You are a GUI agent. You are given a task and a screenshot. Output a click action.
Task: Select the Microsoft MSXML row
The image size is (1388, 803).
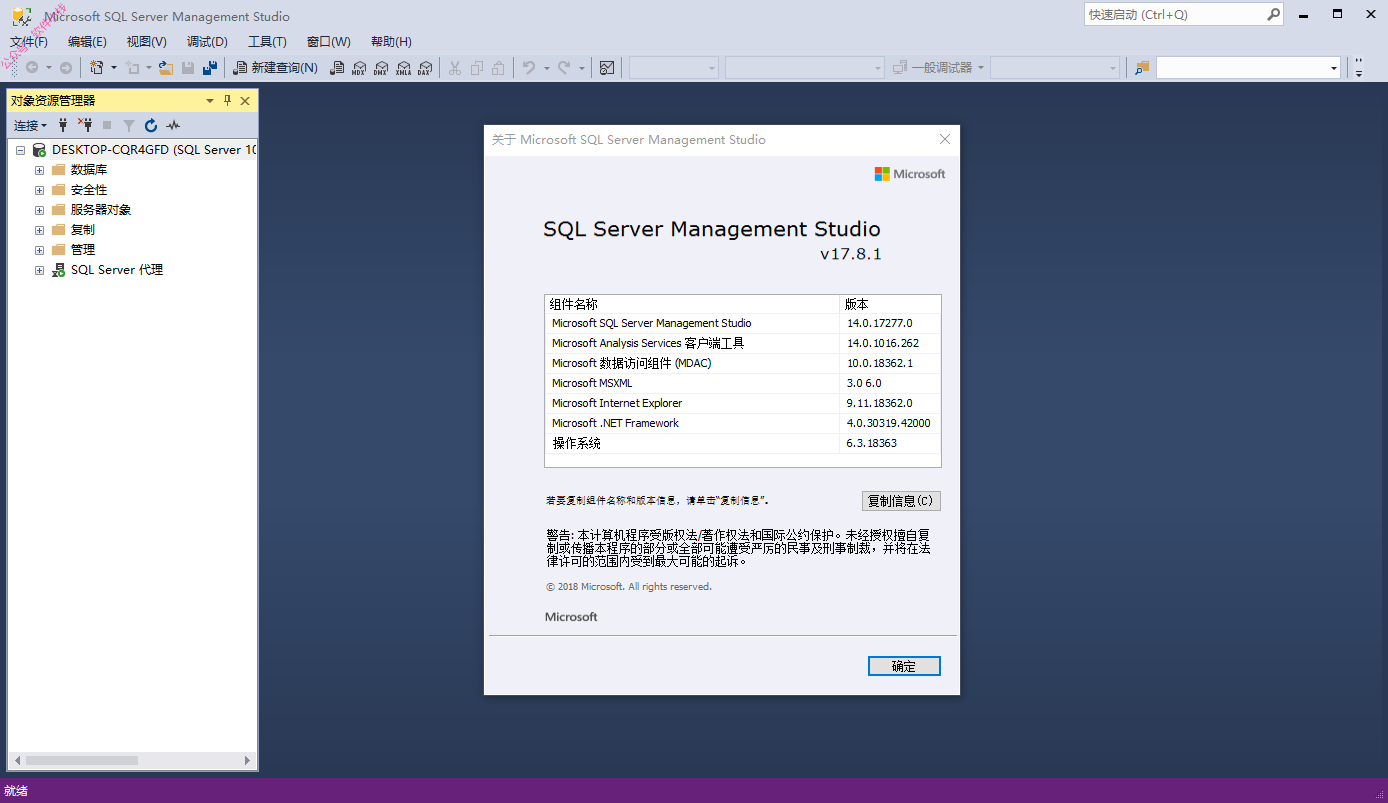coord(743,383)
